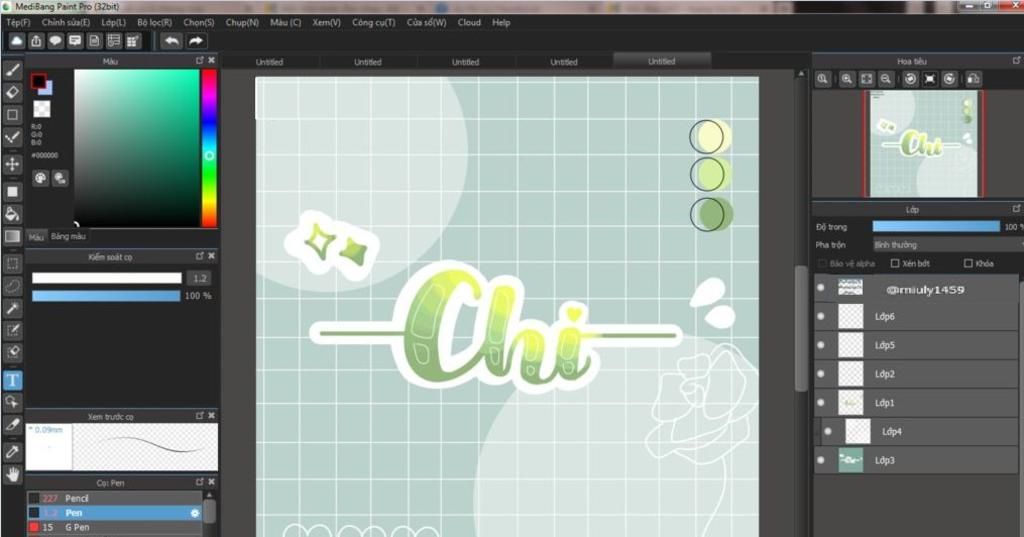1024x537 pixels.
Task: Click the Undo arrow
Action: [172, 41]
